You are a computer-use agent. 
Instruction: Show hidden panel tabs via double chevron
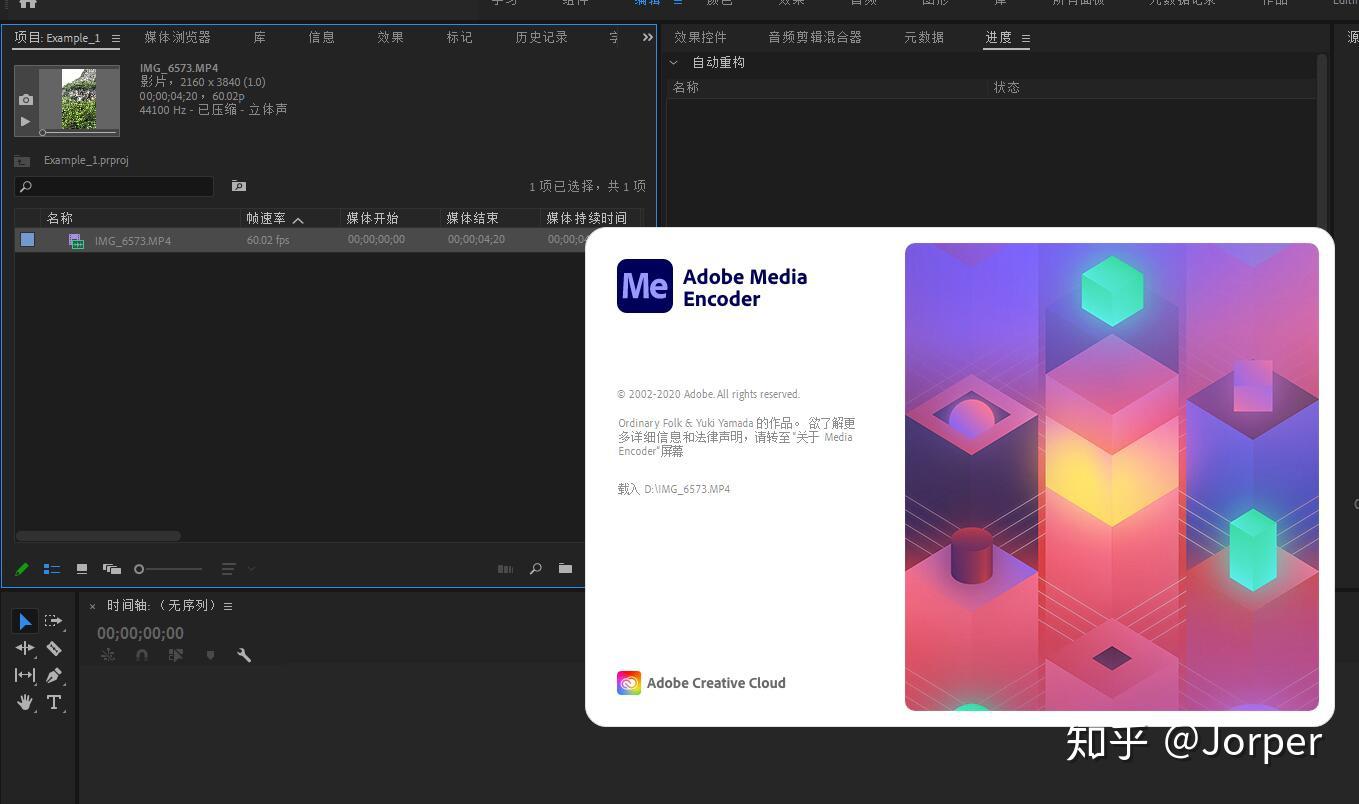point(647,37)
